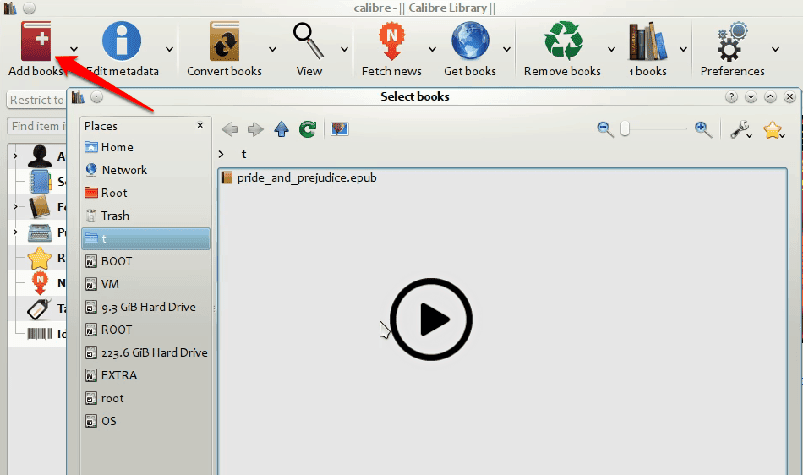Open the bookmarks star menu
Viewport: 804px width, 475px height.
[773, 130]
